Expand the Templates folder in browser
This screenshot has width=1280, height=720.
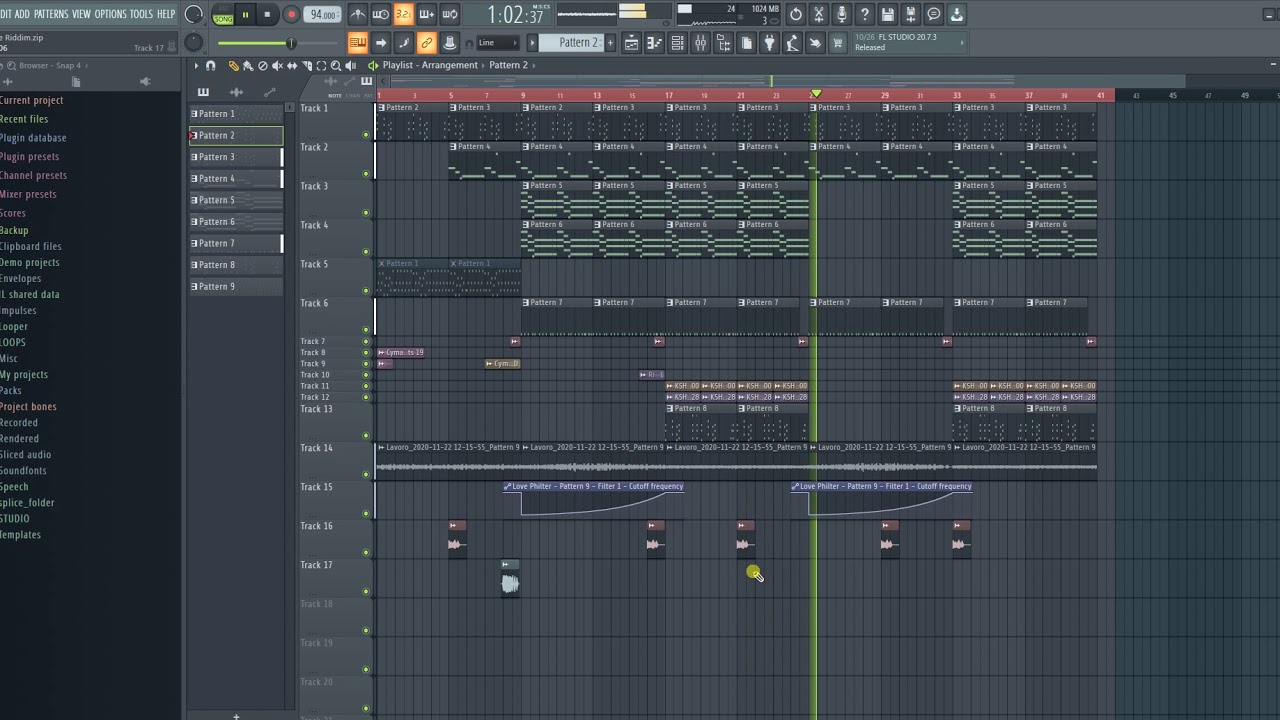20,535
